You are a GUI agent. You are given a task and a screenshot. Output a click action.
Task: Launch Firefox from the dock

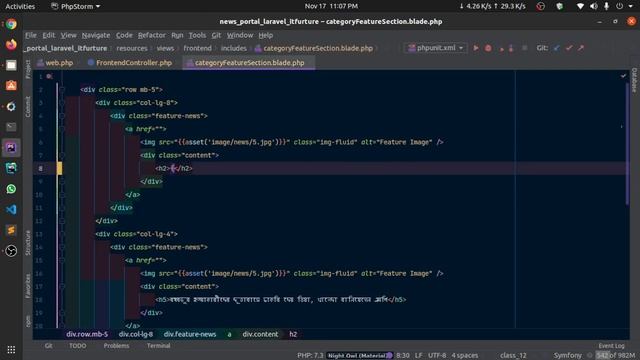[x=11, y=44]
